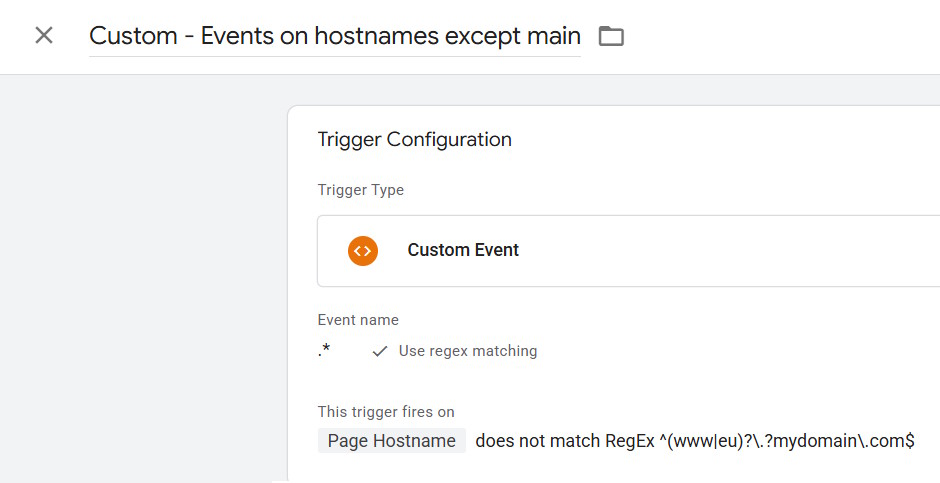
Task: Close the trigger editor using the X icon
Action: pos(44,35)
